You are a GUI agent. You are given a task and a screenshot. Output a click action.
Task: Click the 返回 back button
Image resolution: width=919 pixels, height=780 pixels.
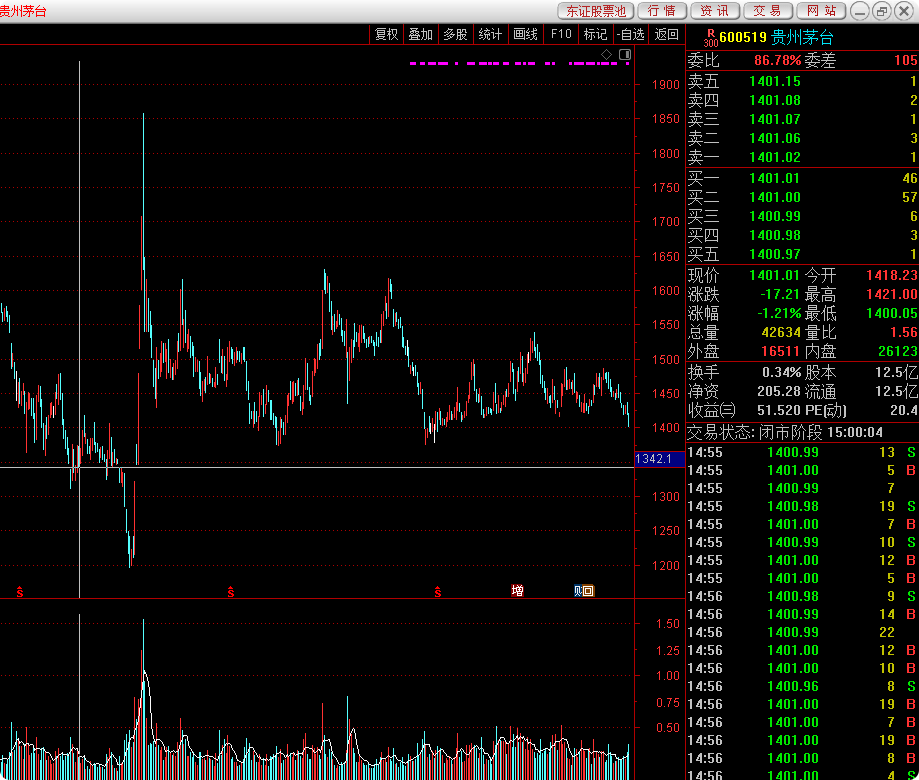point(666,35)
